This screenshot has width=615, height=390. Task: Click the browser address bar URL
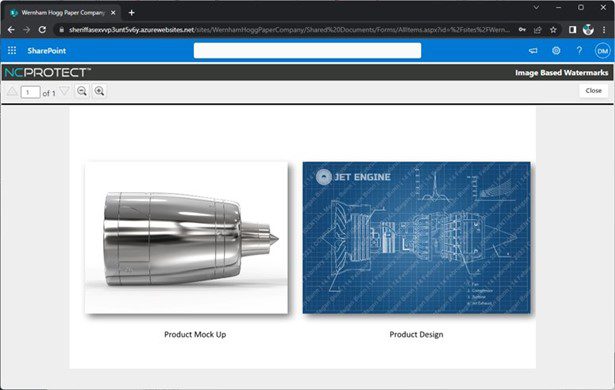coord(289,30)
